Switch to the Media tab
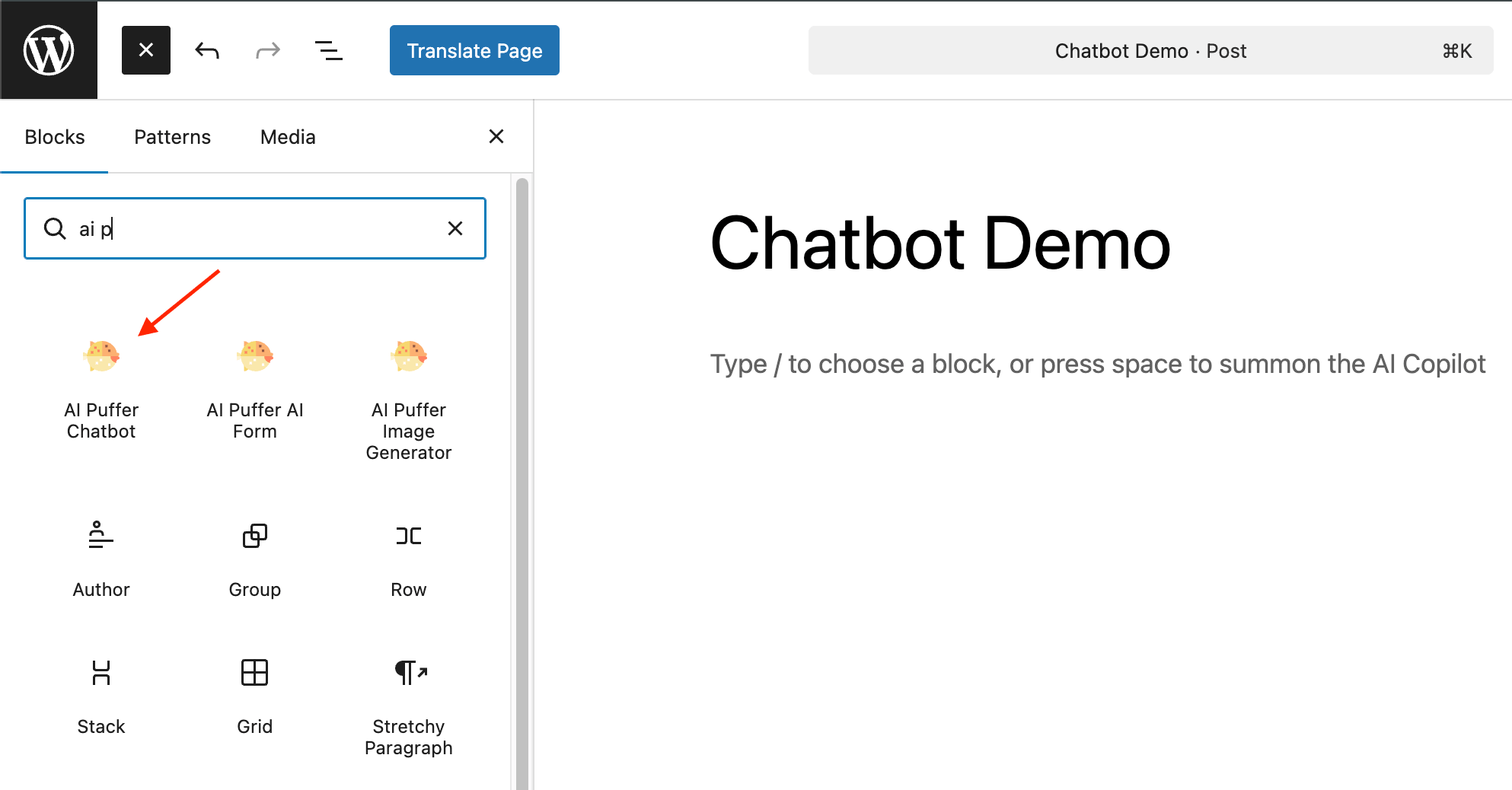 tap(288, 137)
